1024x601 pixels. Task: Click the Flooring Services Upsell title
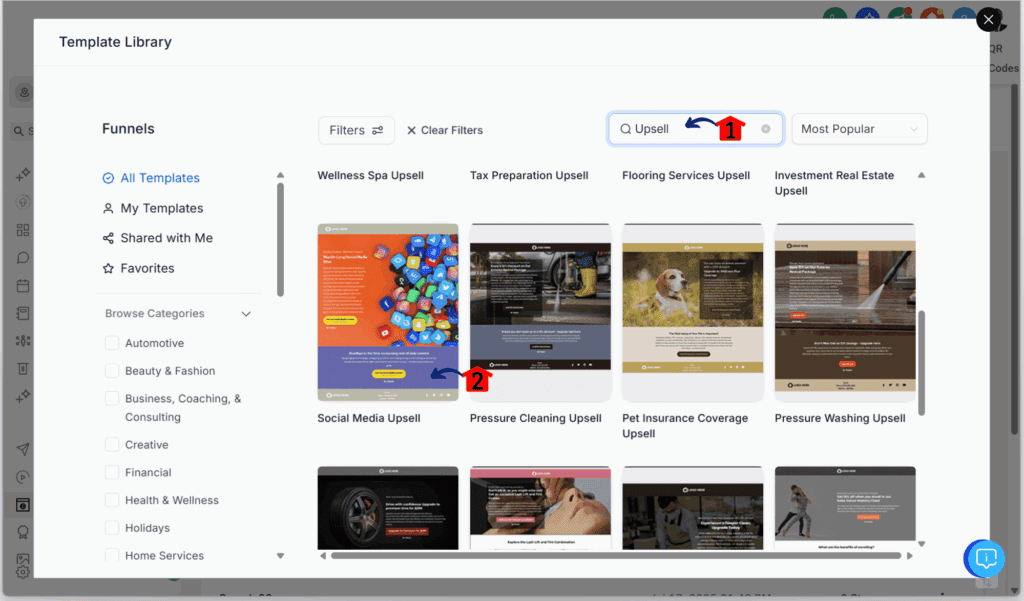(x=686, y=175)
